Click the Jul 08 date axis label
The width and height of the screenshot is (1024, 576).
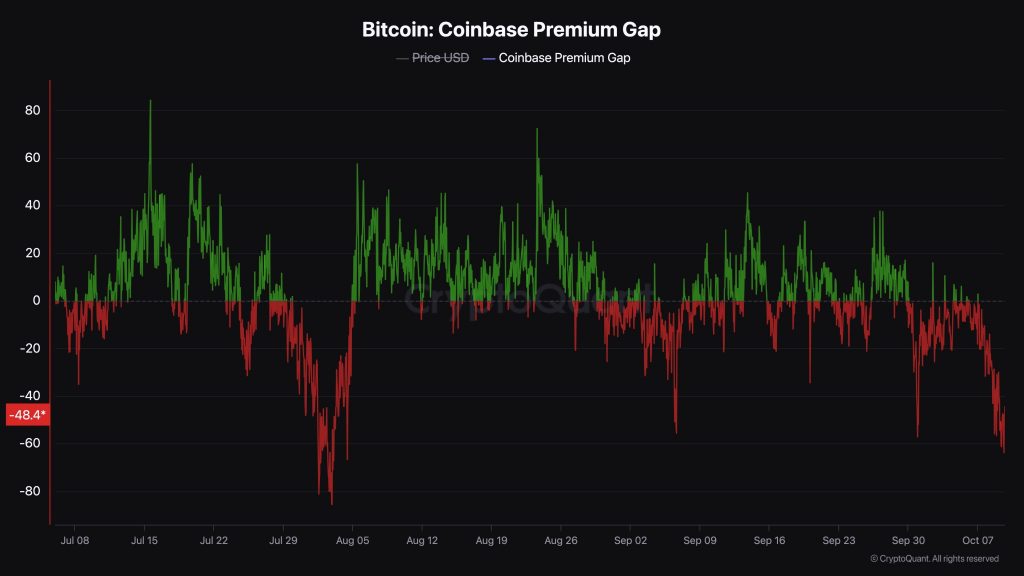[74, 541]
